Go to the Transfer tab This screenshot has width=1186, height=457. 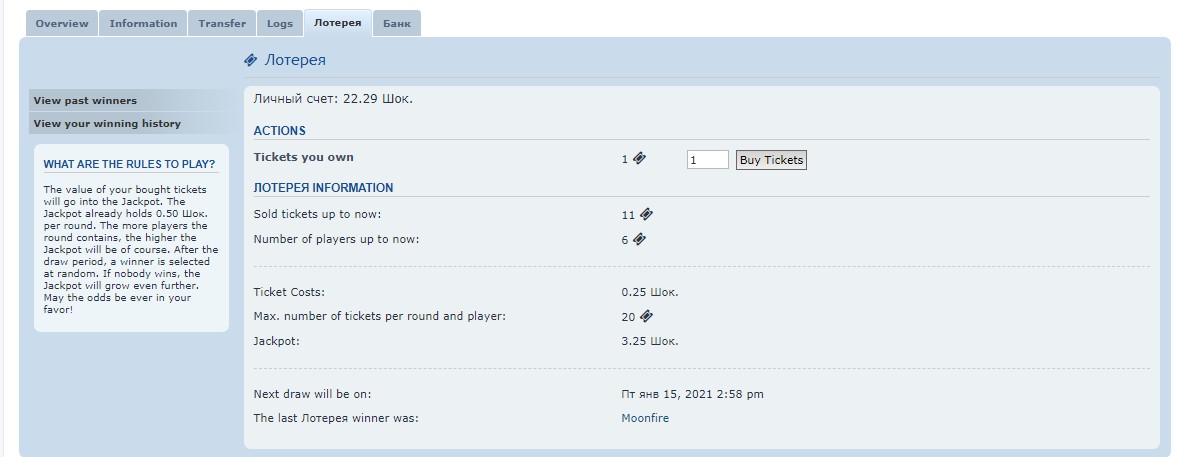coord(222,23)
